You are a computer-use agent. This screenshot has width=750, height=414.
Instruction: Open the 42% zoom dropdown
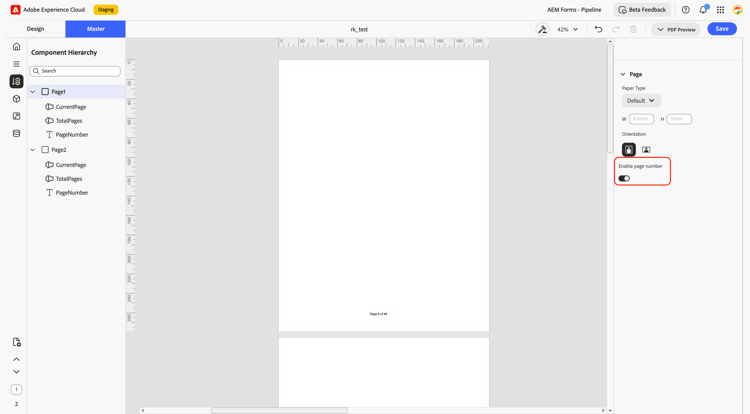tap(568, 29)
